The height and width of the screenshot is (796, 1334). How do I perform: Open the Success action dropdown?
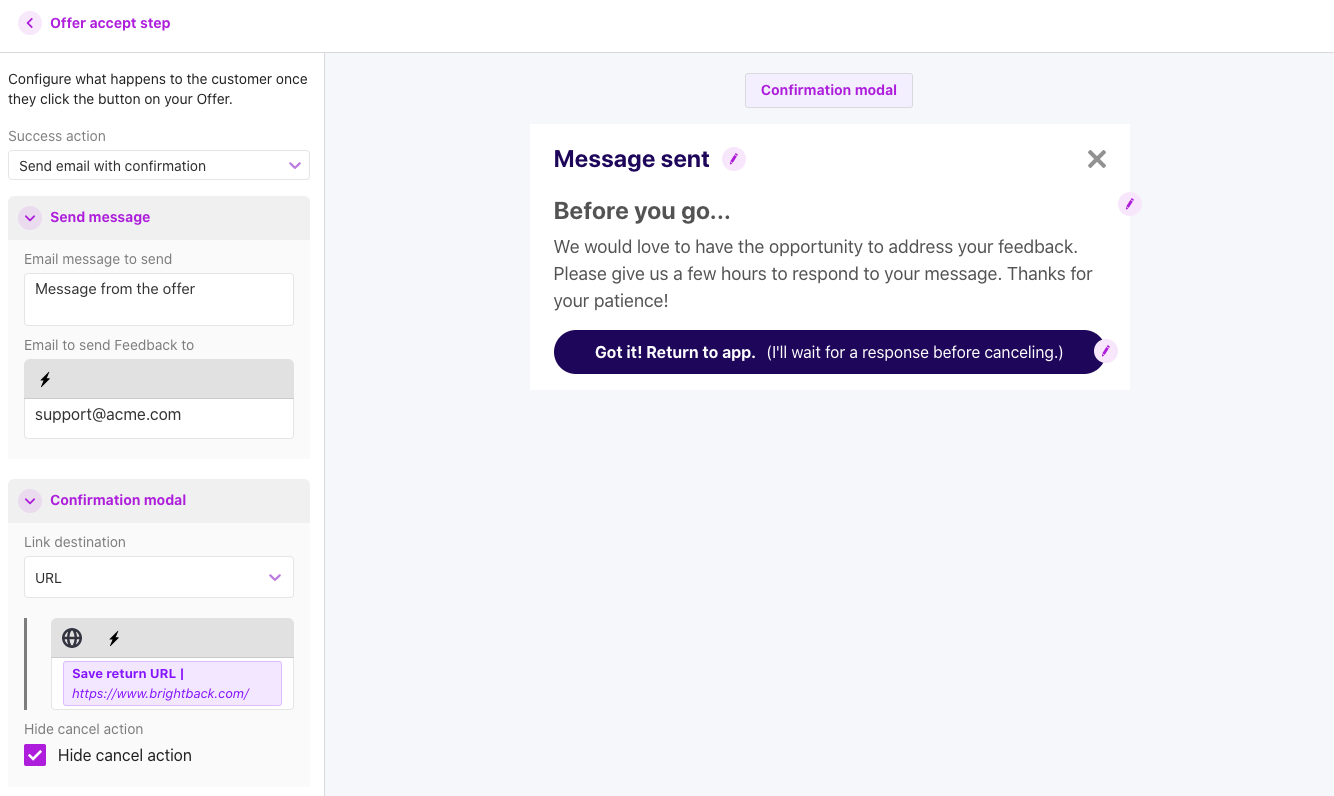click(x=159, y=166)
